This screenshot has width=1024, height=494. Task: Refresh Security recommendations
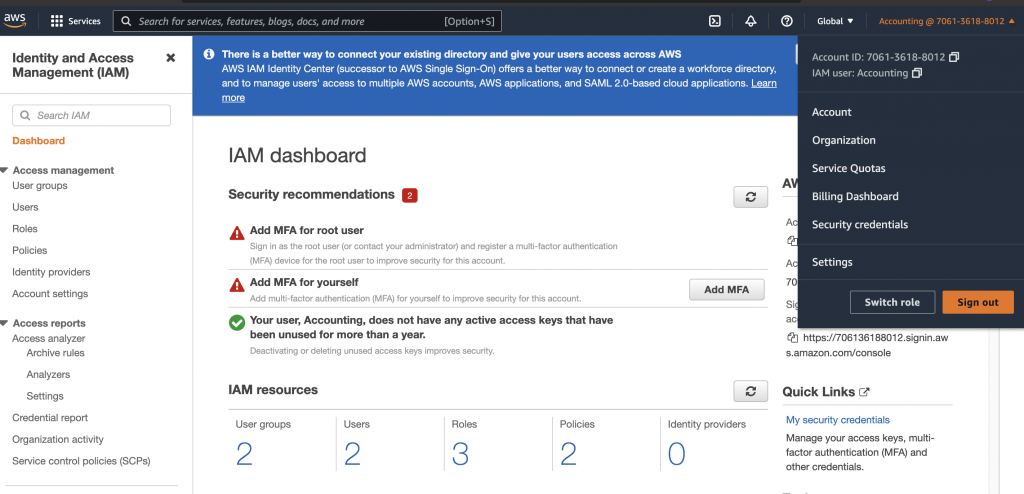[750, 197]
